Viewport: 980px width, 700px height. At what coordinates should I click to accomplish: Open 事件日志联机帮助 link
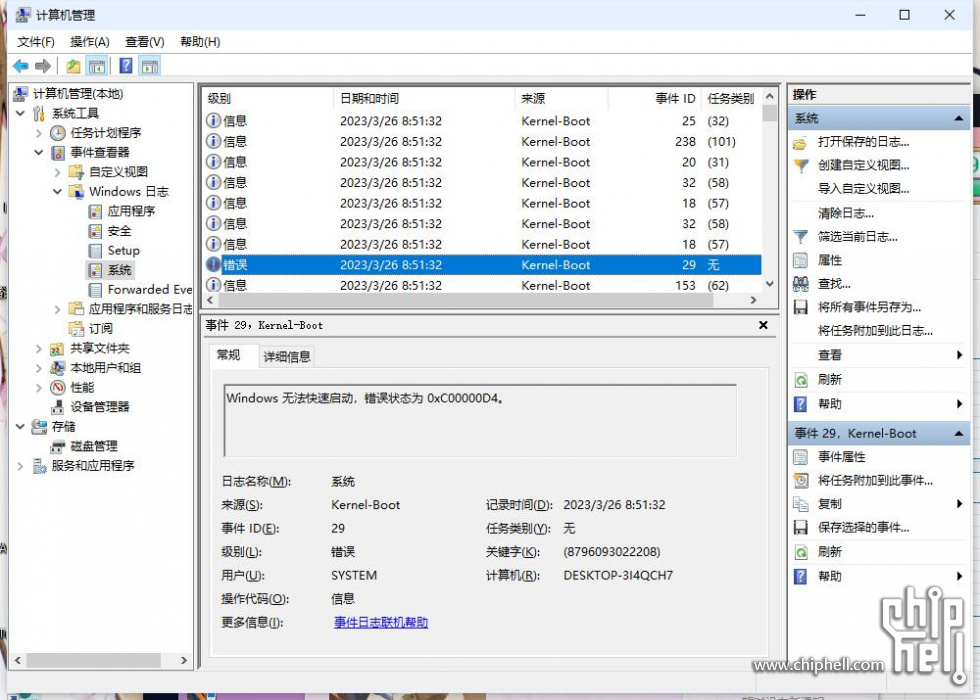(381, 622)
